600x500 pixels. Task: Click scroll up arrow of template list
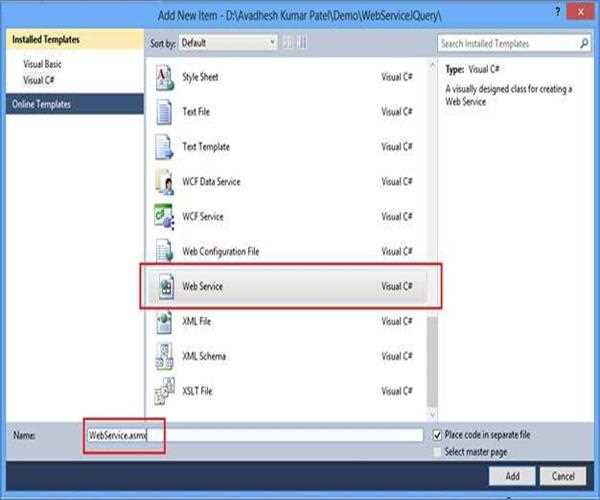click(x=432, y=65)
